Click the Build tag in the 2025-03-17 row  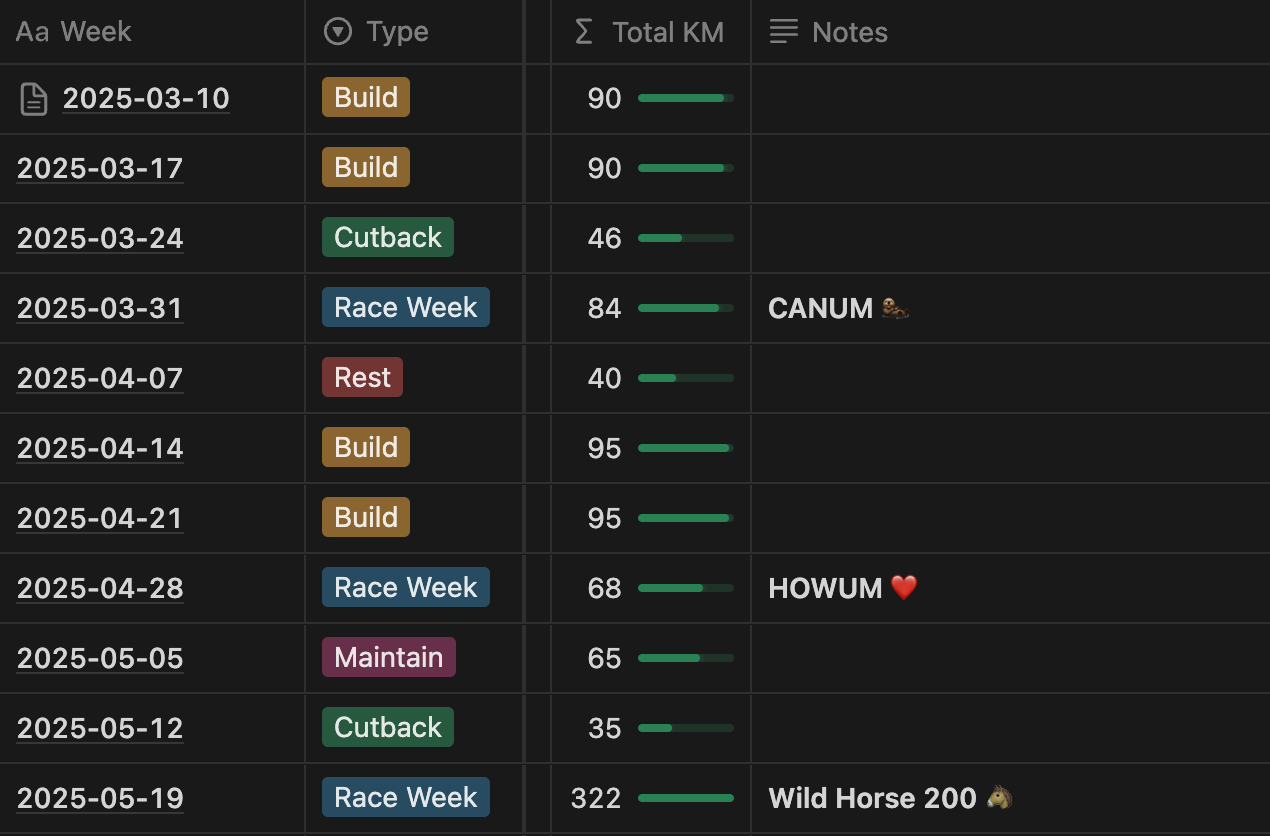click(366, 167)
